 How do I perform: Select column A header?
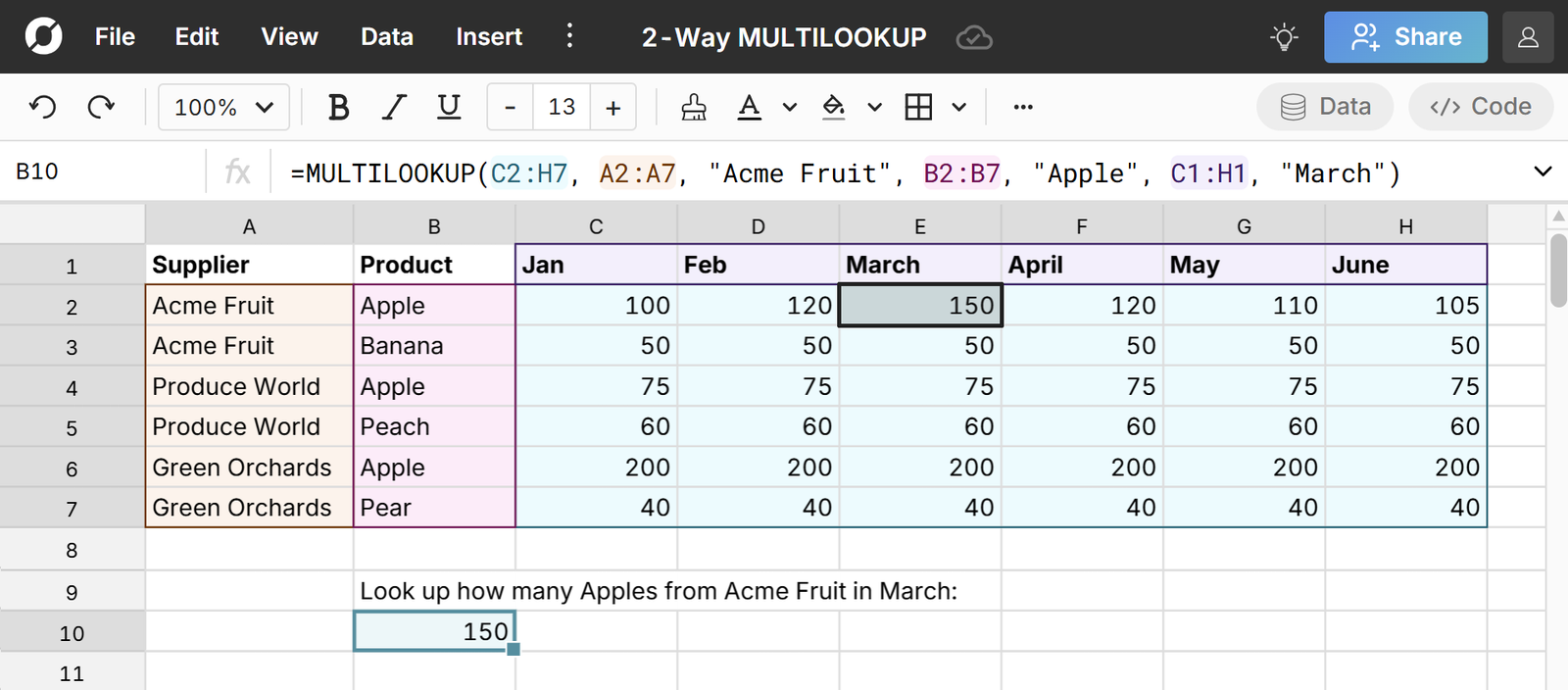249,226
